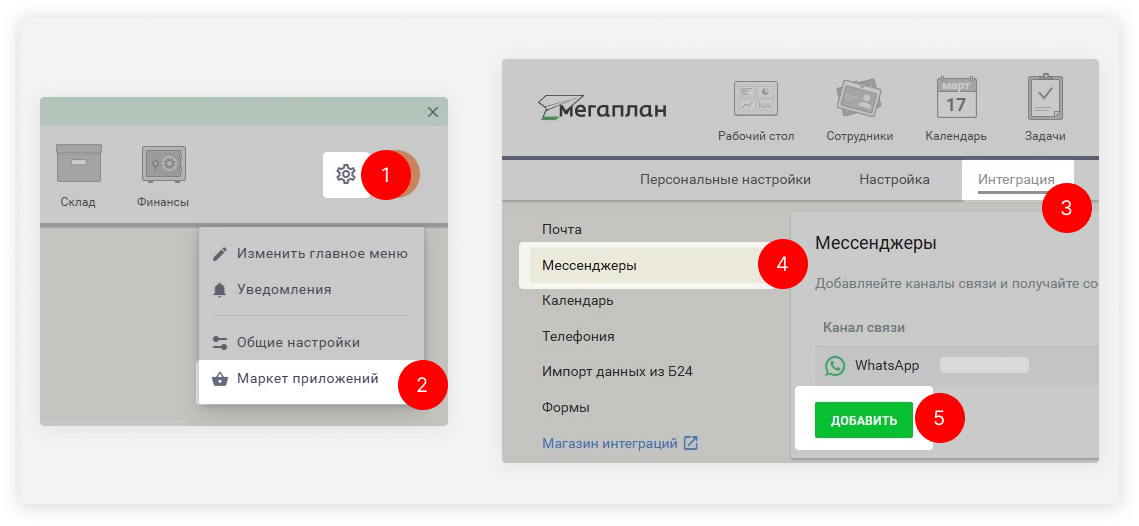Open Рабочий стол dashboard icon
Screen dimensions: 1139x526
[755, 99]
